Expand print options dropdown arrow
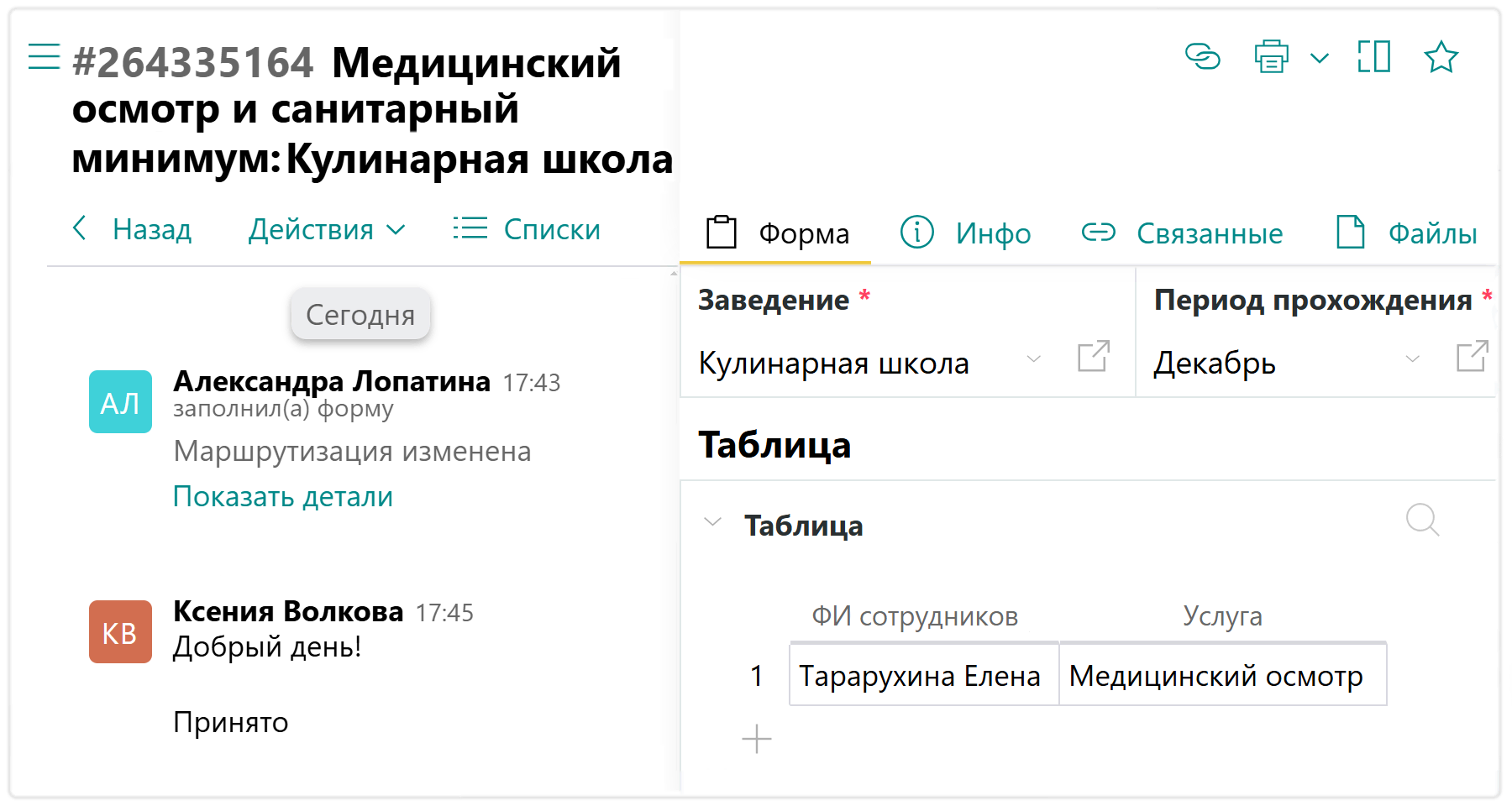This screenshot has height=806, width=1512. 1320,58
